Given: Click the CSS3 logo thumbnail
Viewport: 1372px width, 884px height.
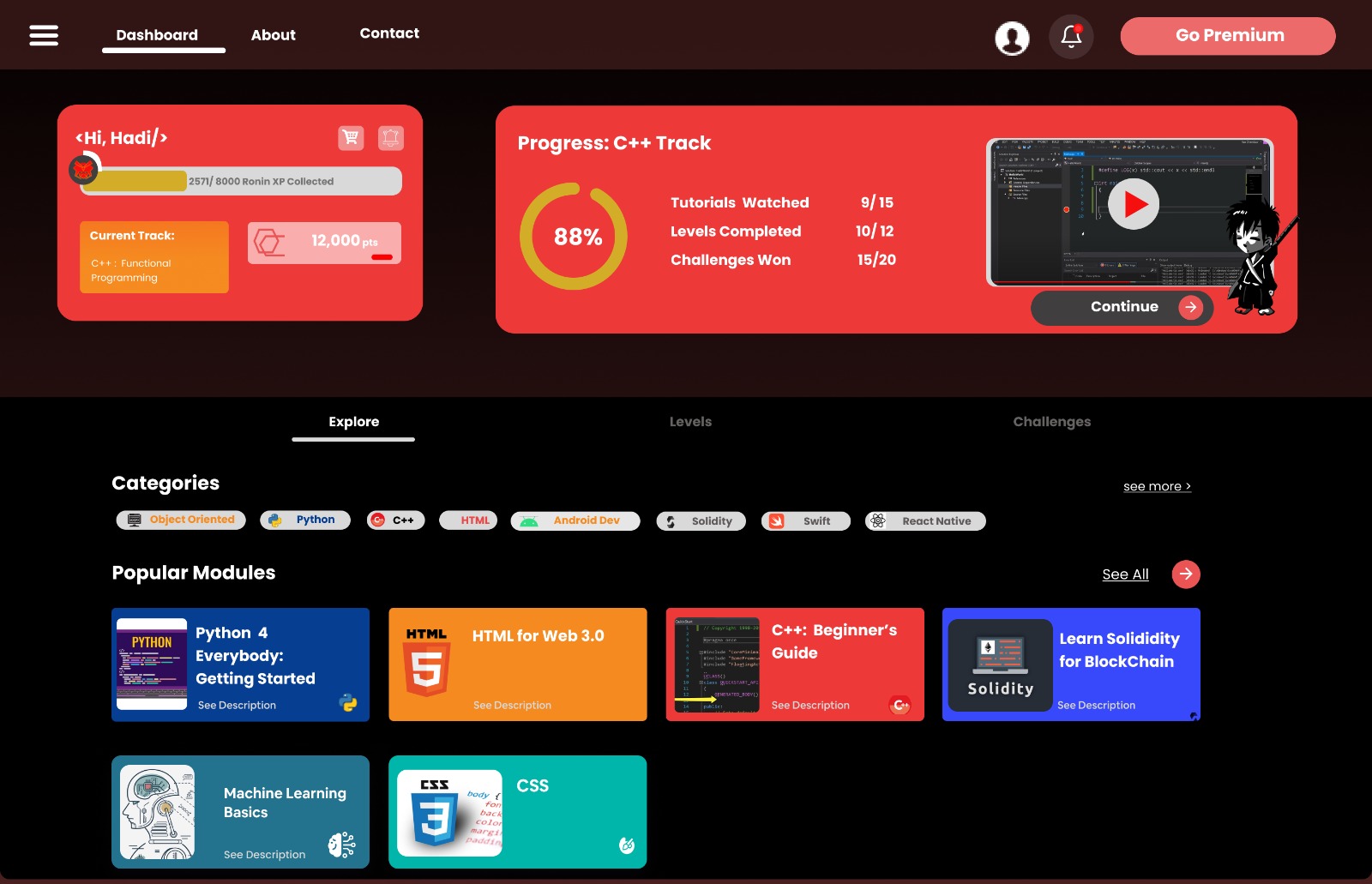Looking at the screenshot, I should (x=449, y=813).
